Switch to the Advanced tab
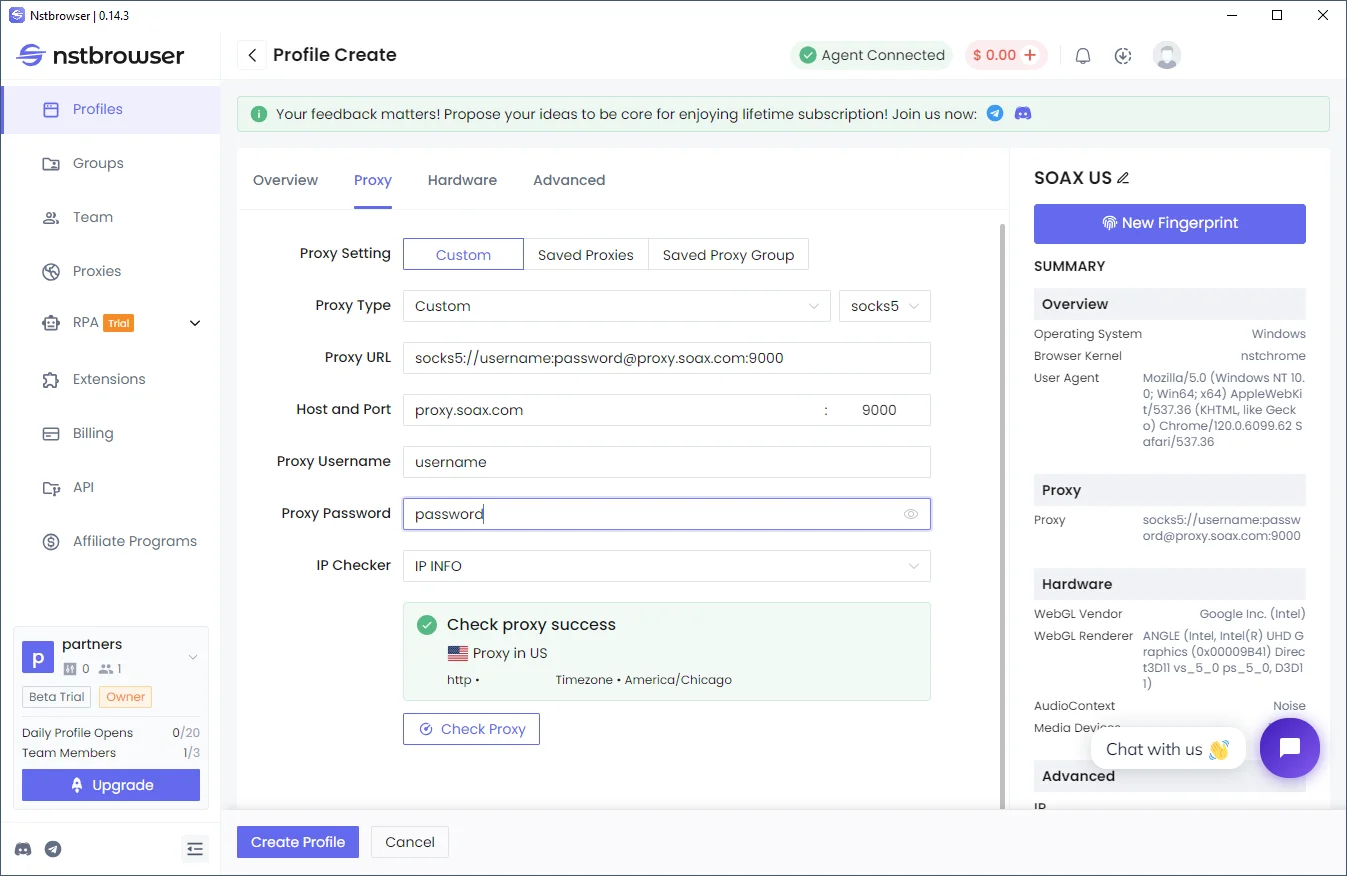Viewport: 1347px width, 876px height. [569, 180]
